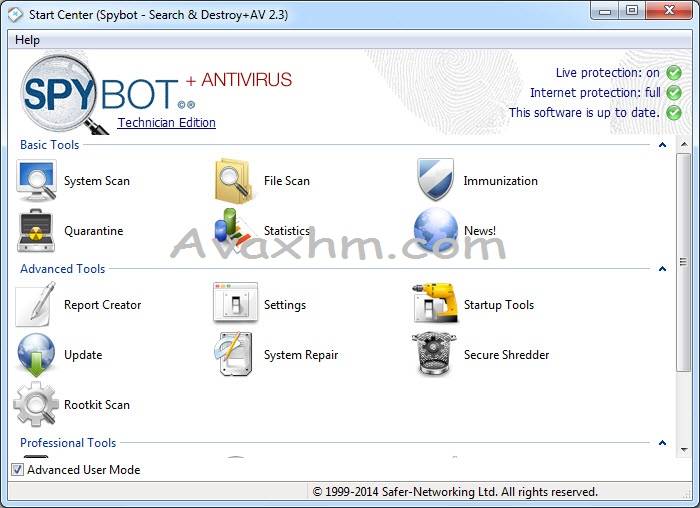This screenshot has height=508, width=700.
Task: Click the Report Creator label
Action: click(x=103, y=305)
